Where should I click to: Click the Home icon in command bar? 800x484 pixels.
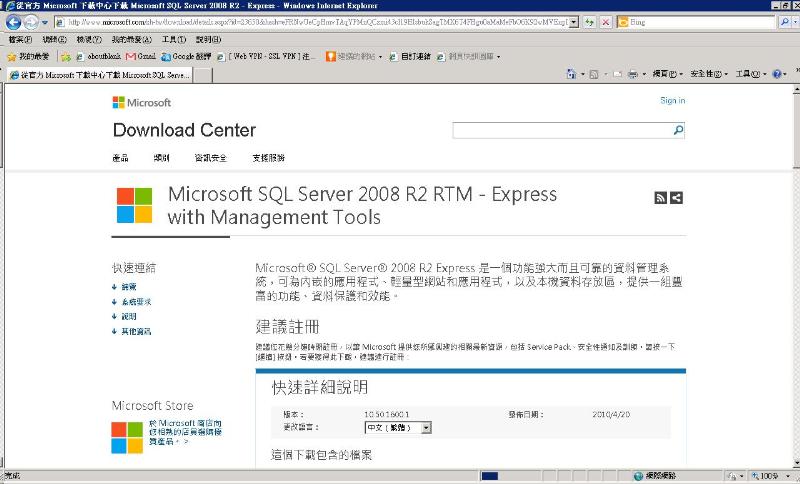(572, 74)
